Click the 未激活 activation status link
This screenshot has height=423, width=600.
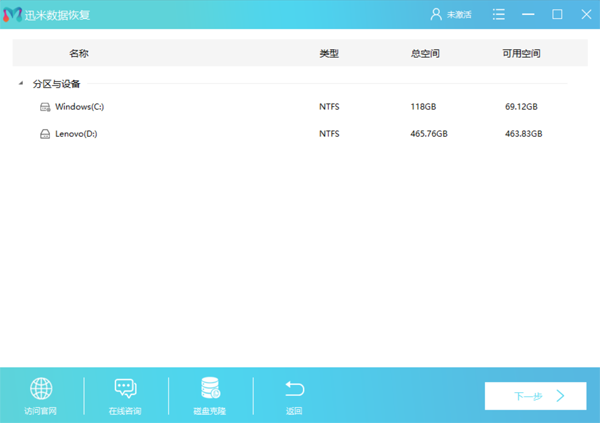coord(458,15)
